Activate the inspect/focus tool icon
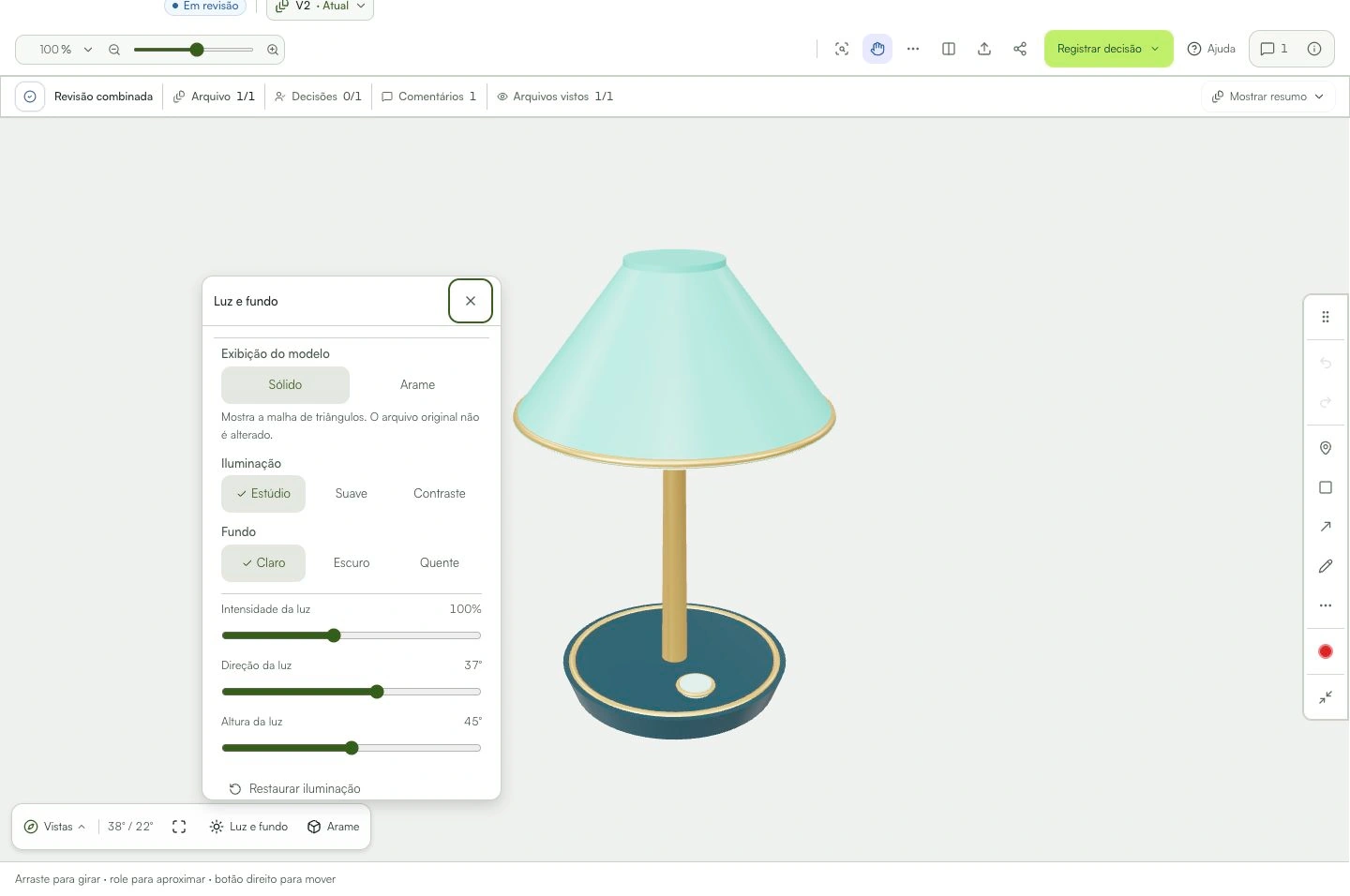The height and width of the screenshot is (896, 1350). click(842, 49)
